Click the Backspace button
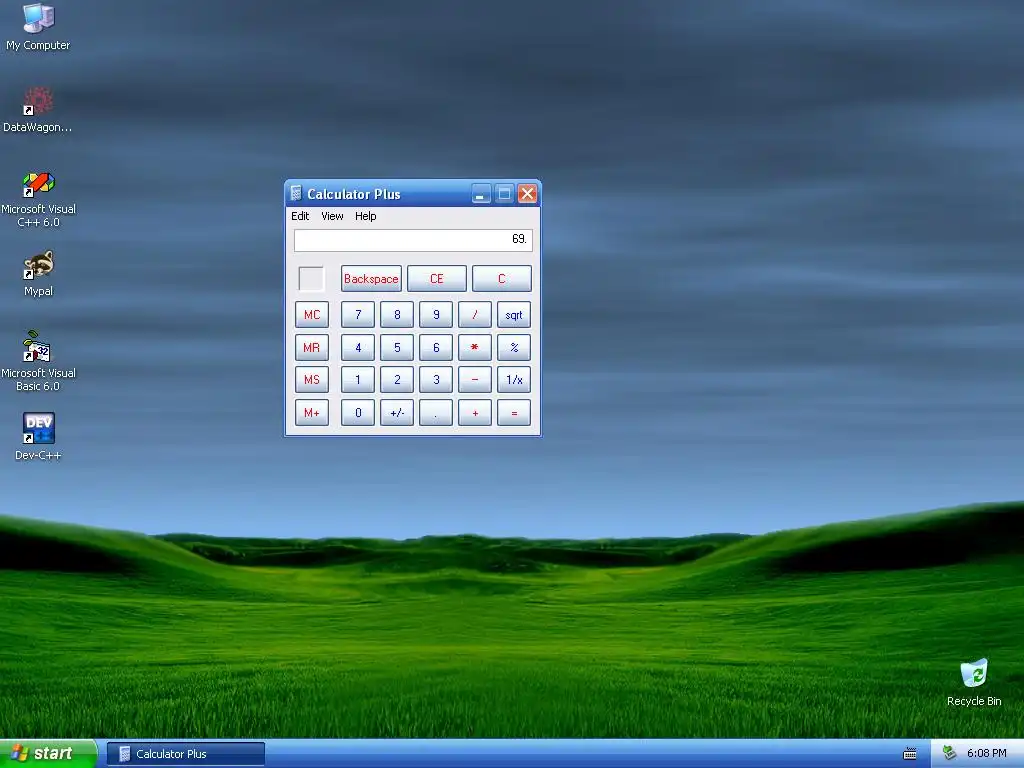Viewport: 1024px width, 768px height. [x=371, y=279]
